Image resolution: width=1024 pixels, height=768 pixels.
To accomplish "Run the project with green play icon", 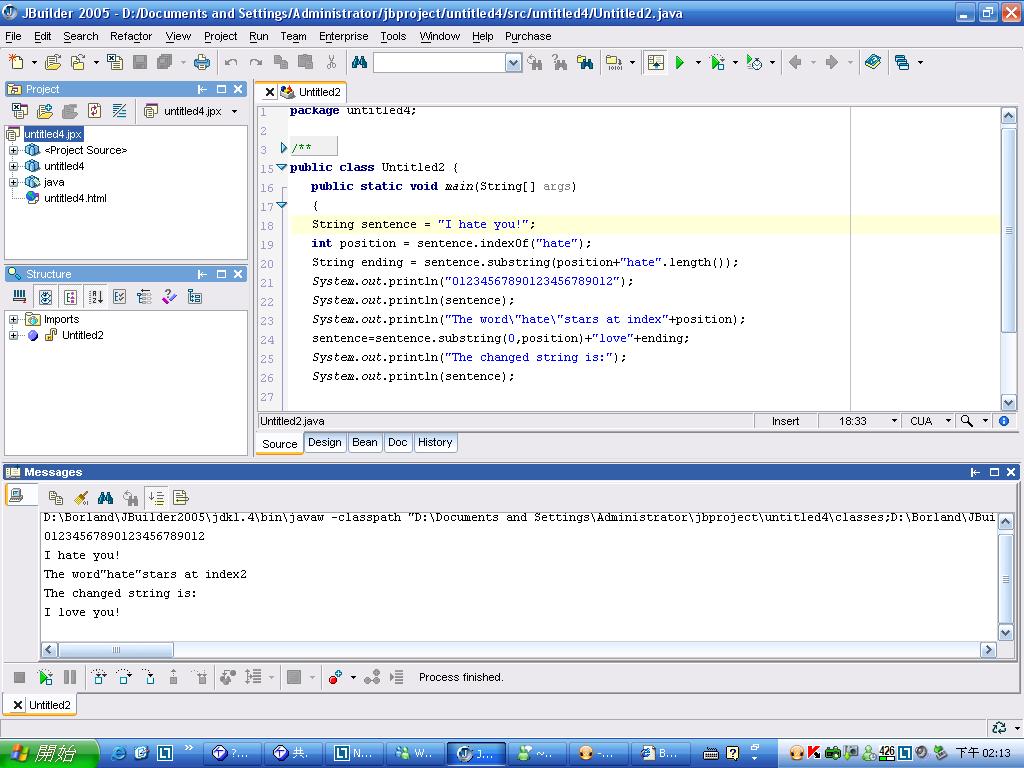I will coord(680,62).
